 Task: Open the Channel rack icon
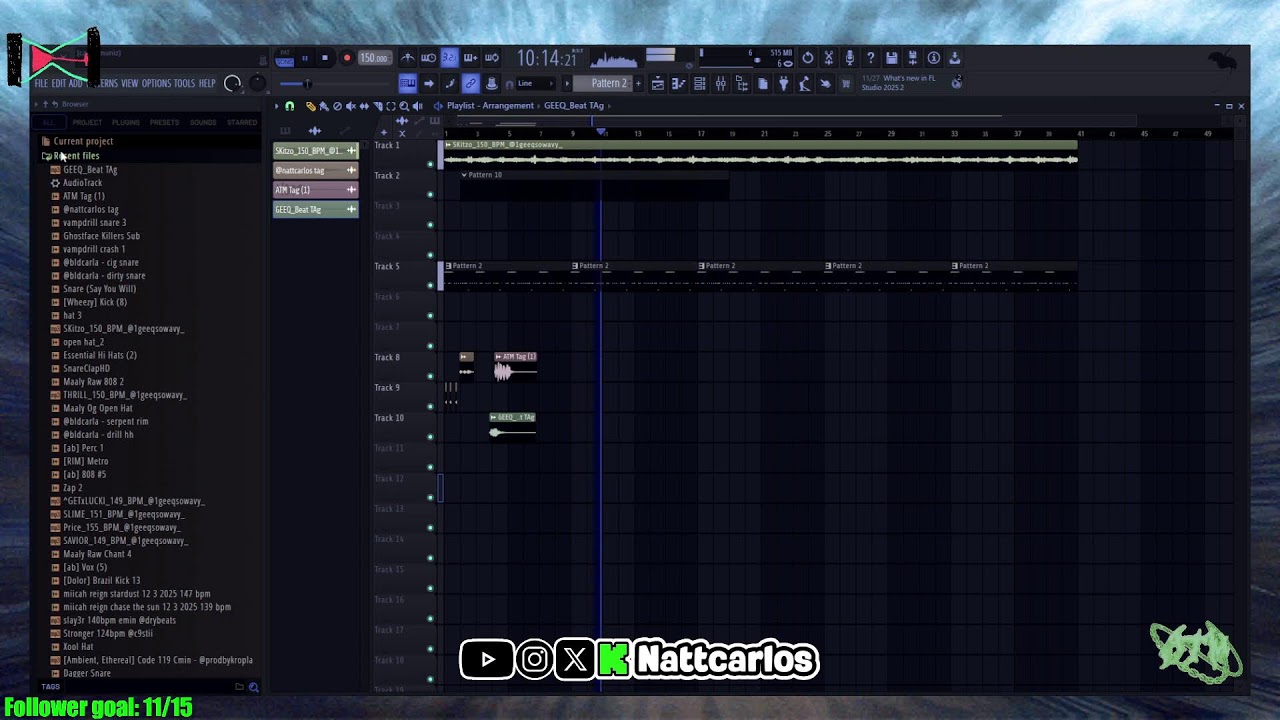tap(700, 84)
